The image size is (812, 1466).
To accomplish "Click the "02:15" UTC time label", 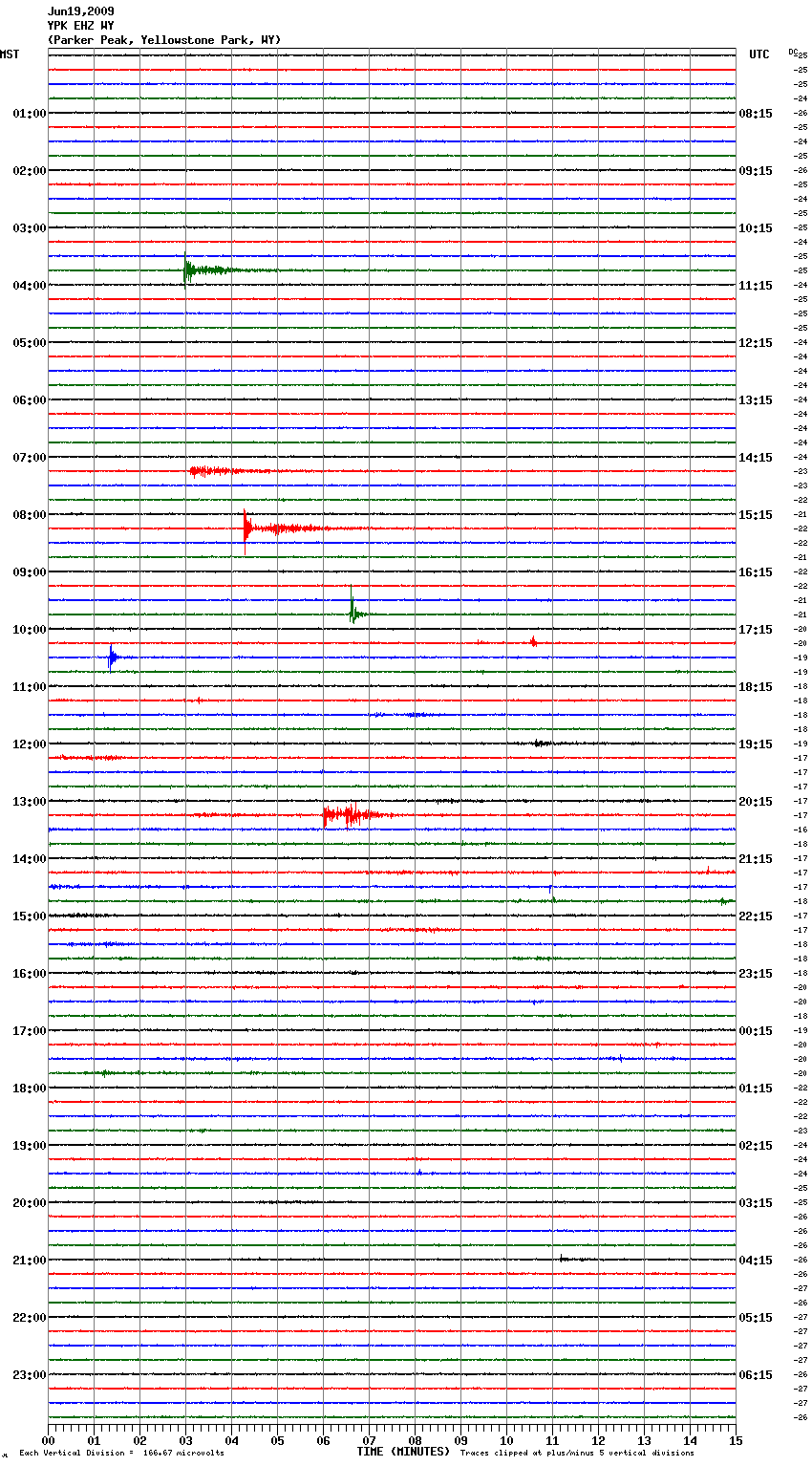I will [756, 1146].
